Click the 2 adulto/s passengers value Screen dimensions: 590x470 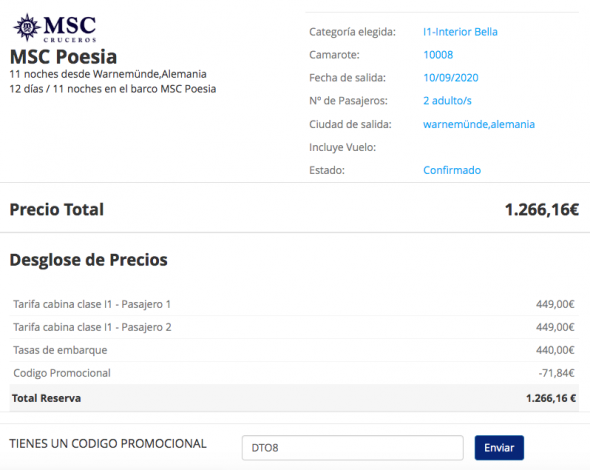(447, 101)
